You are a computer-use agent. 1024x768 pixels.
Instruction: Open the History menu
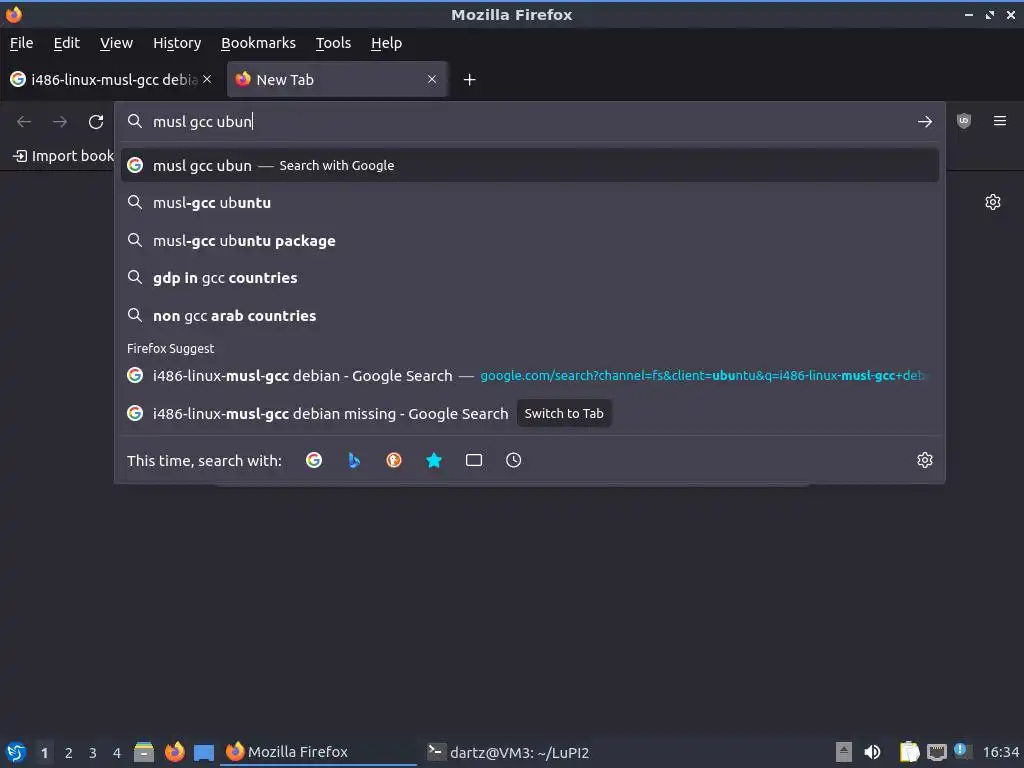coord(177,43)
